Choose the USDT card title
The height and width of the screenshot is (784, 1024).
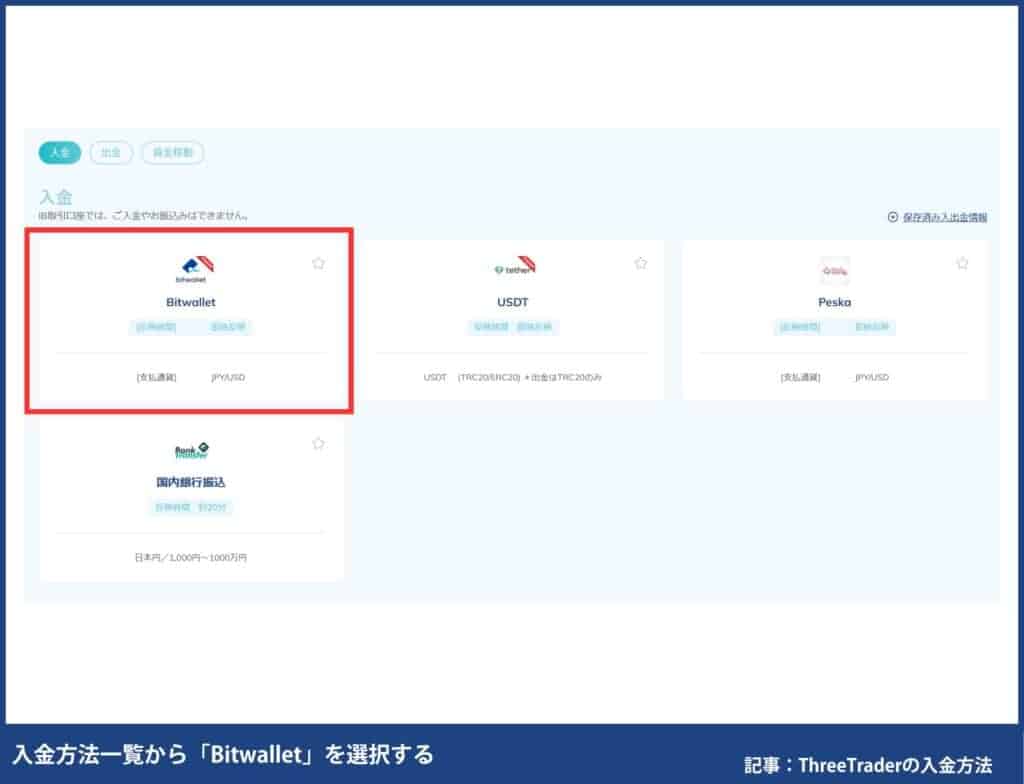click(x=513, y=302)
